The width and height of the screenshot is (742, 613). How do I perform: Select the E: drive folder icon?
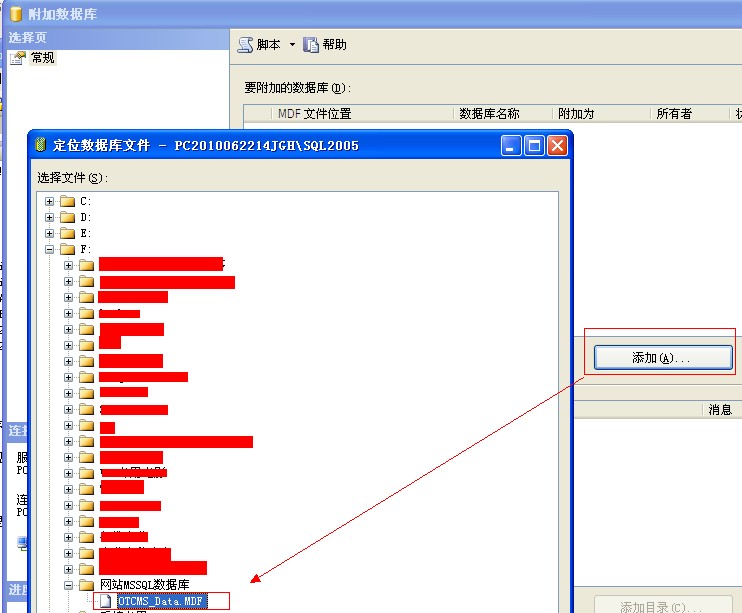(x=68, y=233)
